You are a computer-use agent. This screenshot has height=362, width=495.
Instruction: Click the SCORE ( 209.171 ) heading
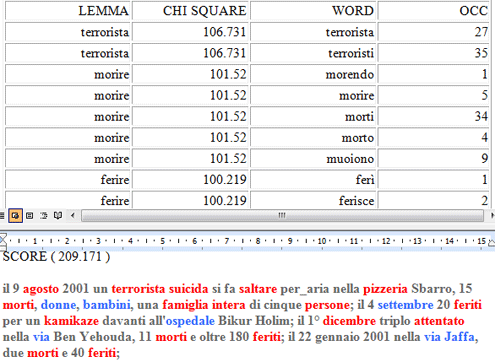pyautogui.click(x=56, y=256)
